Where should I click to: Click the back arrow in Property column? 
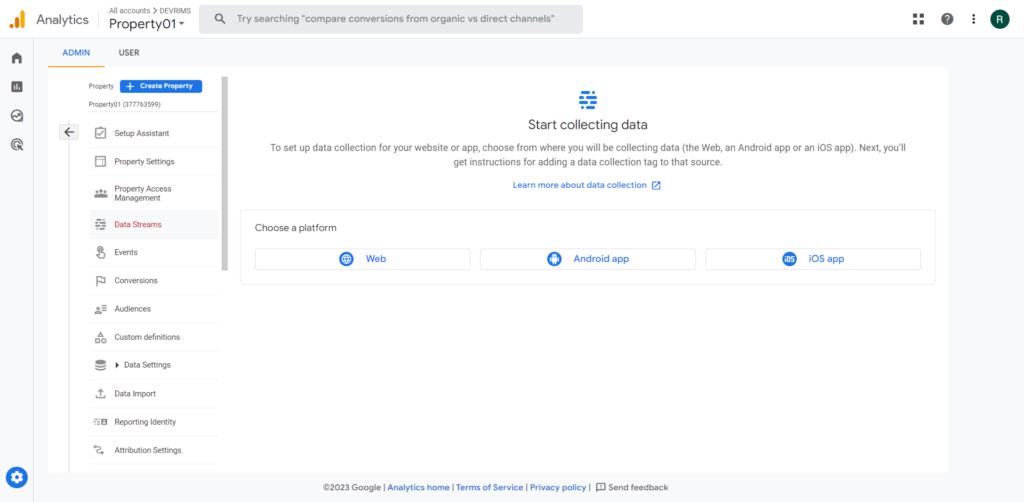[69, 132]
